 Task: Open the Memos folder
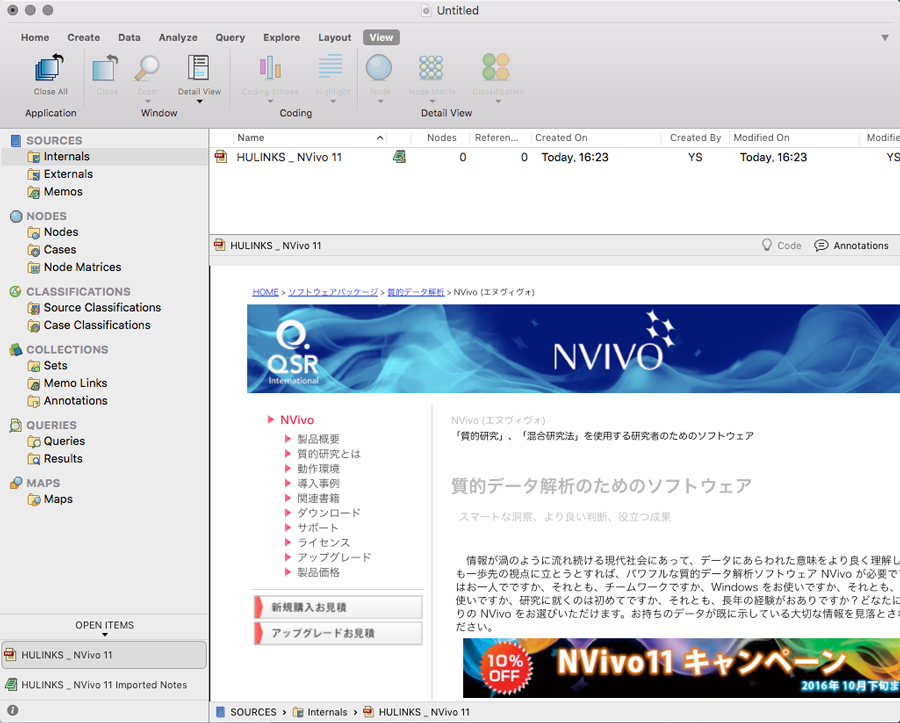[x=63, y=192]
